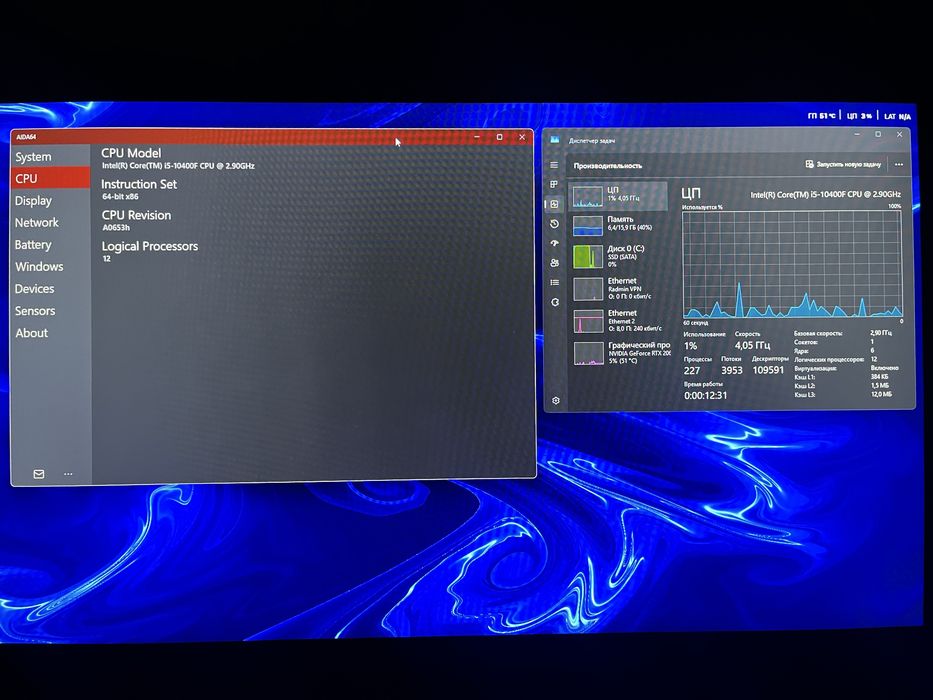Open Services icon in Task Manager
This screenshot has width=933, height=700.
point(555,302)
